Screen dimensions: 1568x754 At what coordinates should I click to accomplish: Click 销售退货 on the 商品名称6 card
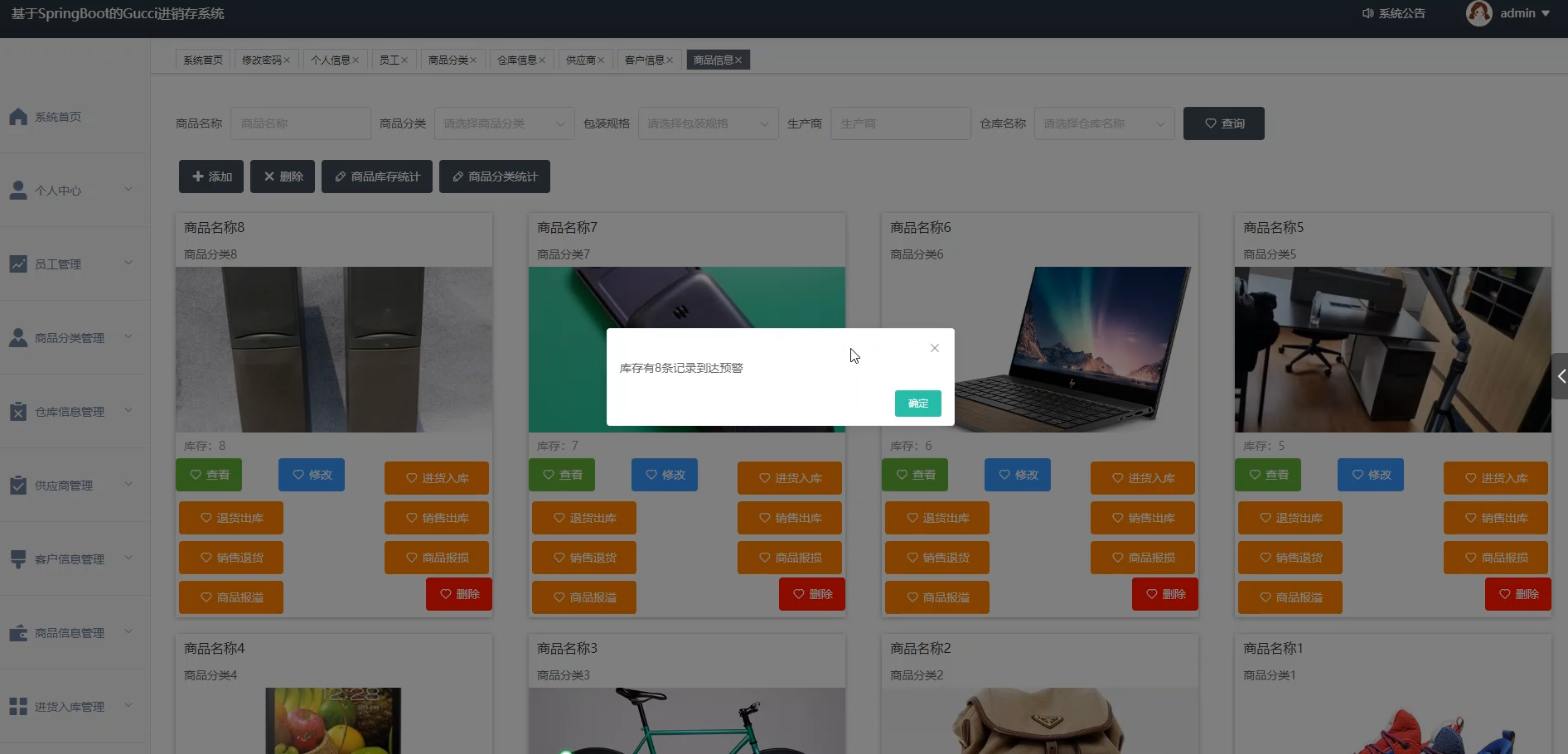pyautogui.click(x=937, y=558)
